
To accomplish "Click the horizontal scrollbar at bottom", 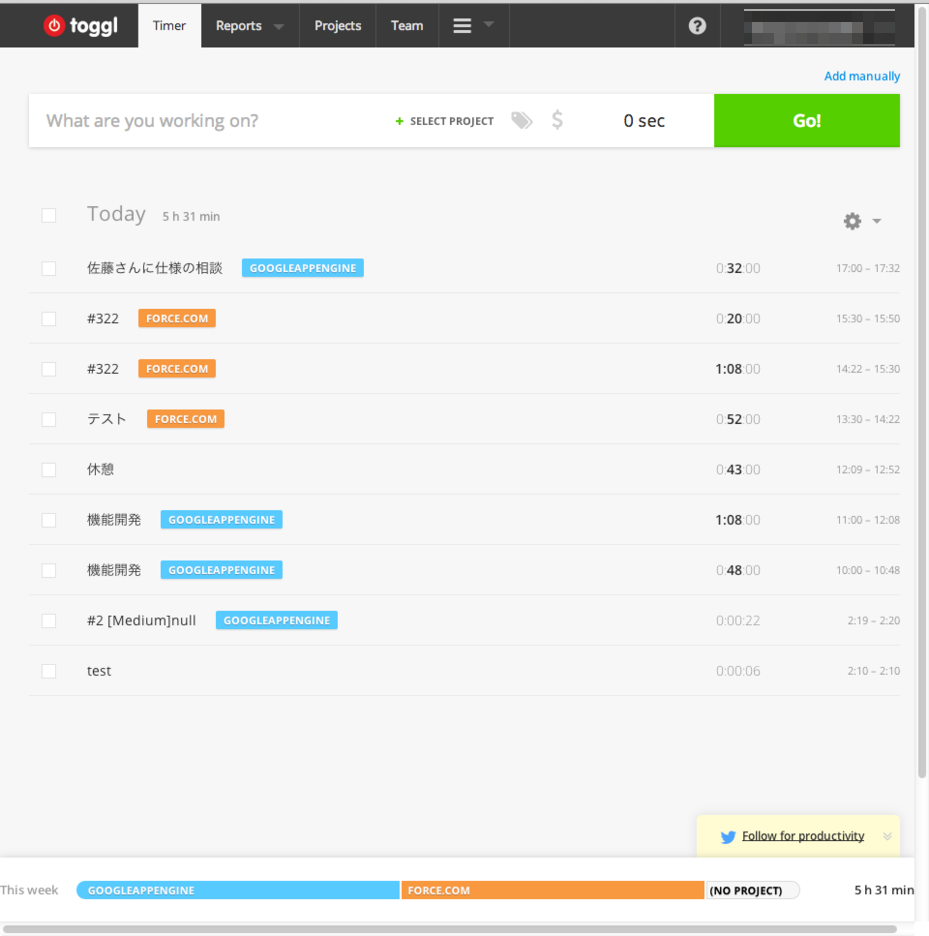I will point(450,929).
